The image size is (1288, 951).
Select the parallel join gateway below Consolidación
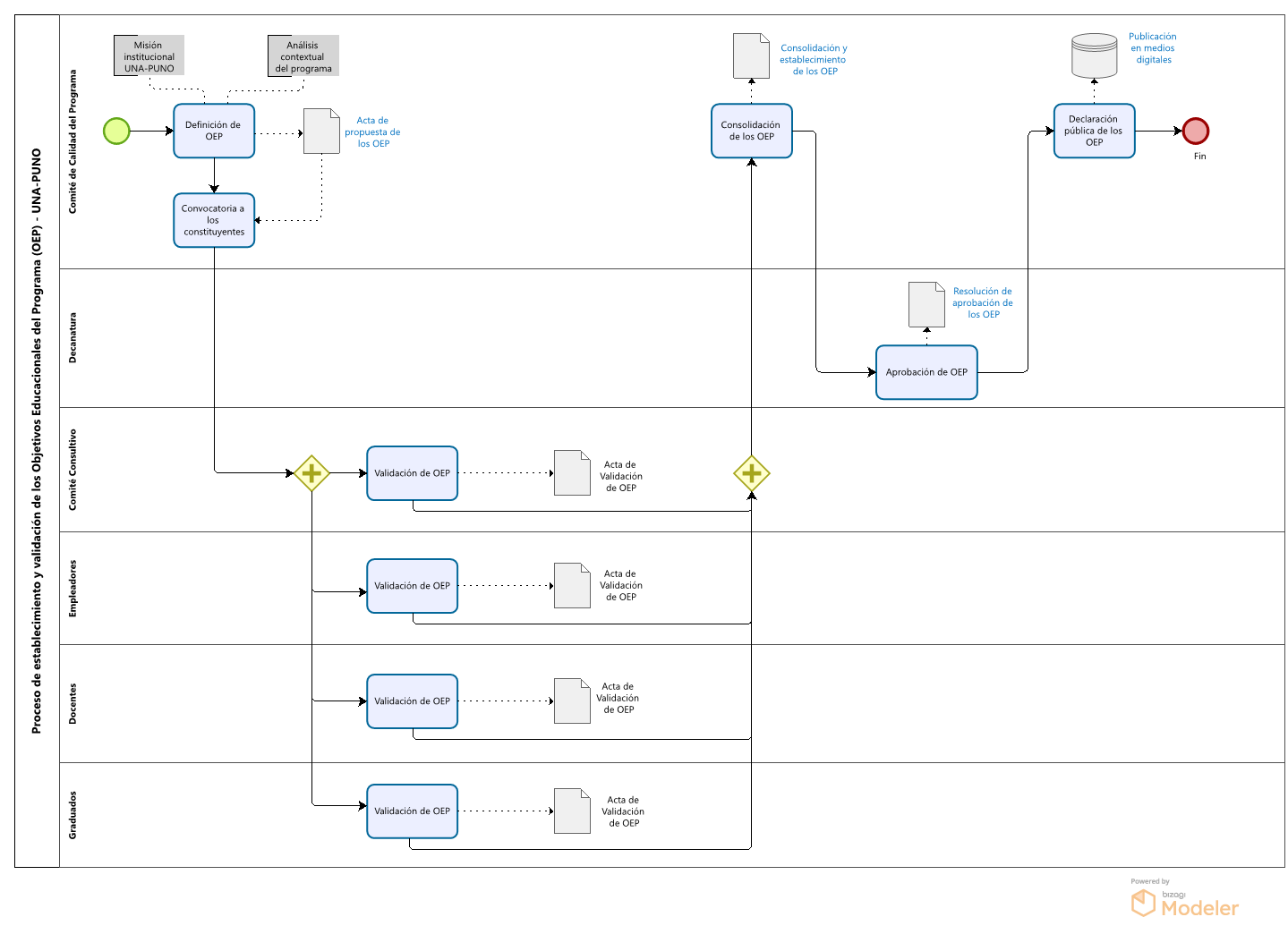(x=752, y=473)
